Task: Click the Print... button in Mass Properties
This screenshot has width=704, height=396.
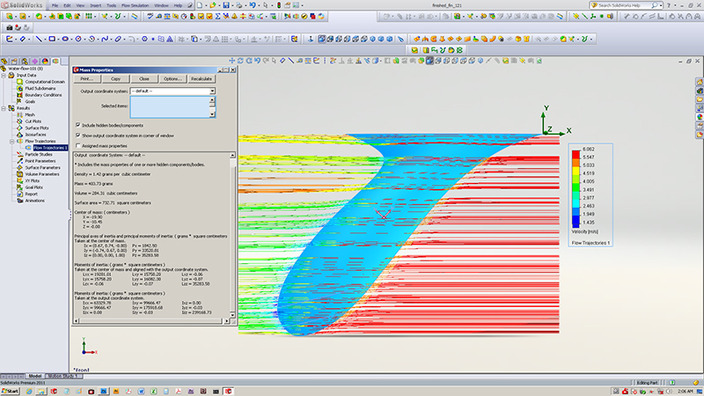Action: pos(87,79)
